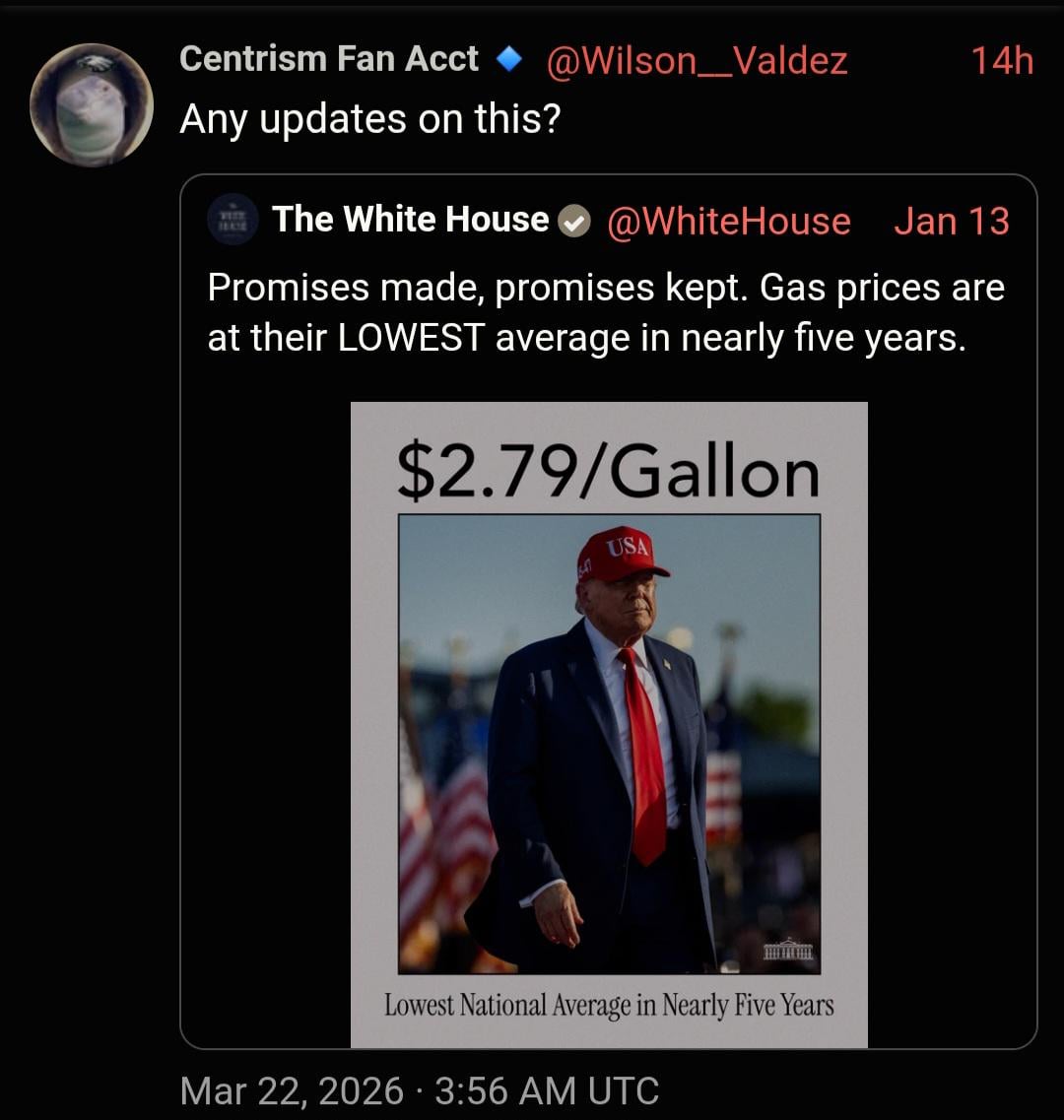This screenshot has width=1064, height=1120.
Task: Click the Mar 22, 2026 date
Action: pos(292,1090)
